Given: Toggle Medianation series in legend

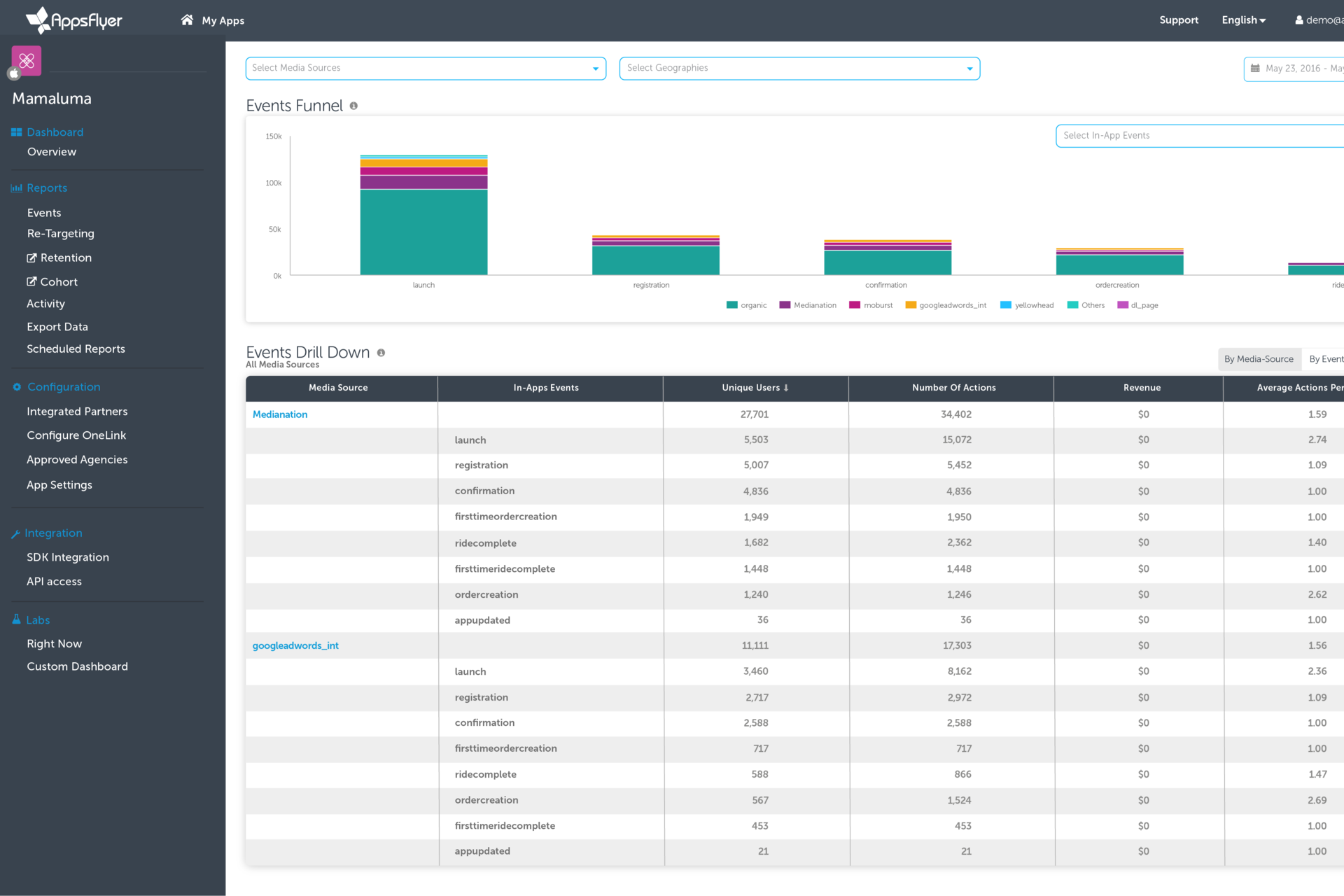Looking at the screenshot, I should (x=808, y=305).
